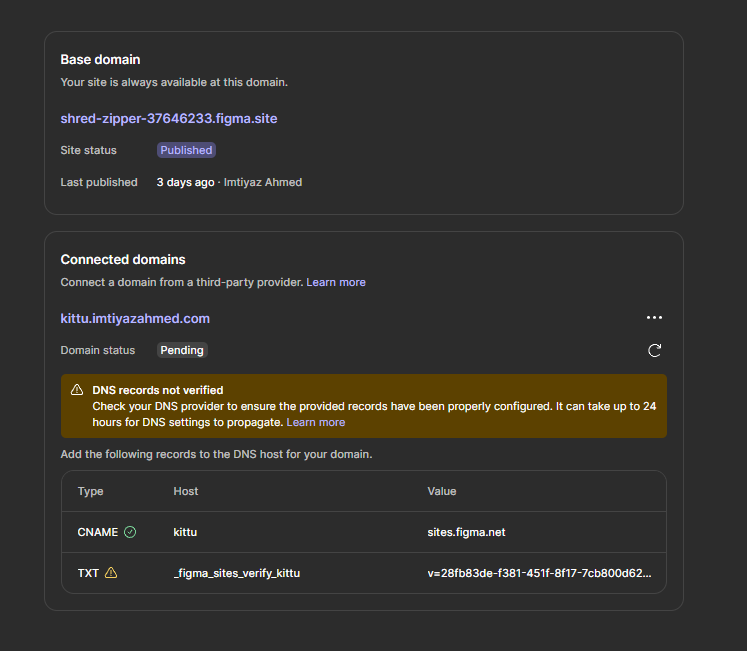Click the Value column header
Viewport: 747px width, 651px height.
442,491
